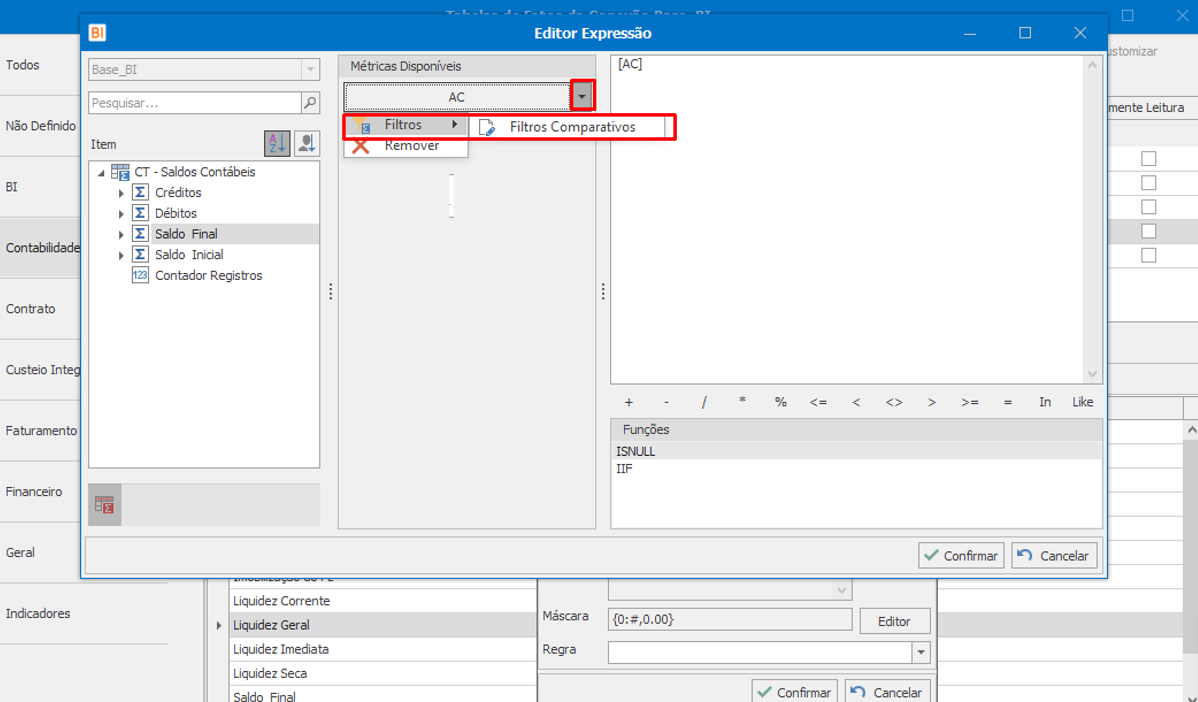Select the ISNULL function

point(856,451)
